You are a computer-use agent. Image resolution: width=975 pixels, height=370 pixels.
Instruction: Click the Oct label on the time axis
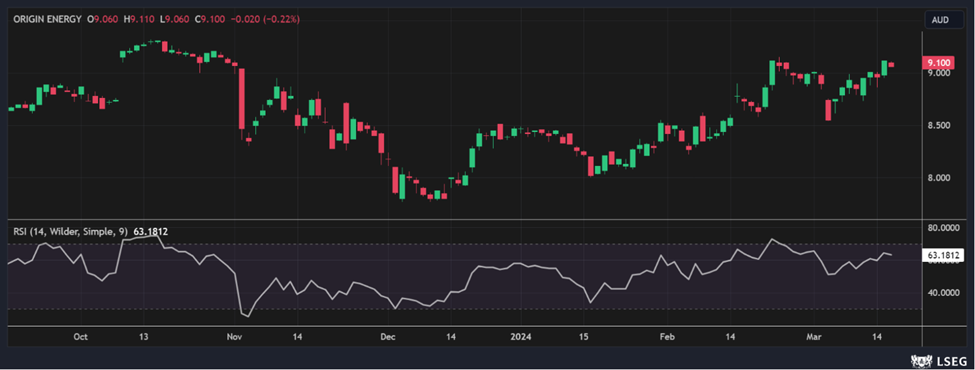click(80, 337)
